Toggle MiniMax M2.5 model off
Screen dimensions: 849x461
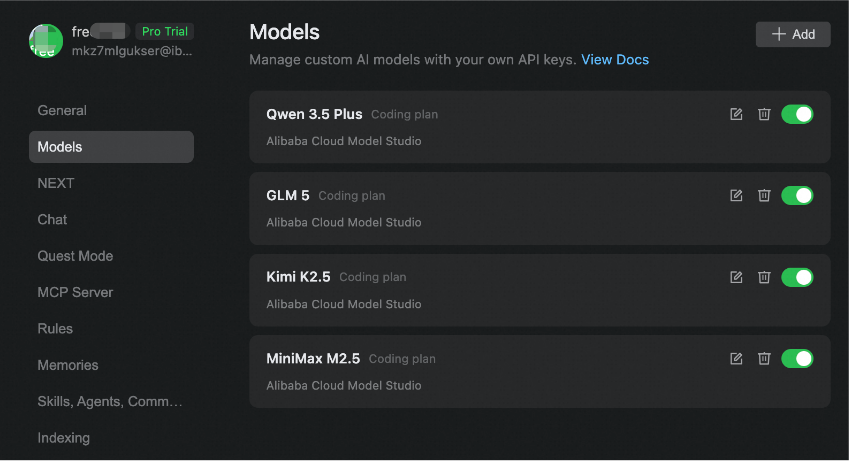coord(797,359)
